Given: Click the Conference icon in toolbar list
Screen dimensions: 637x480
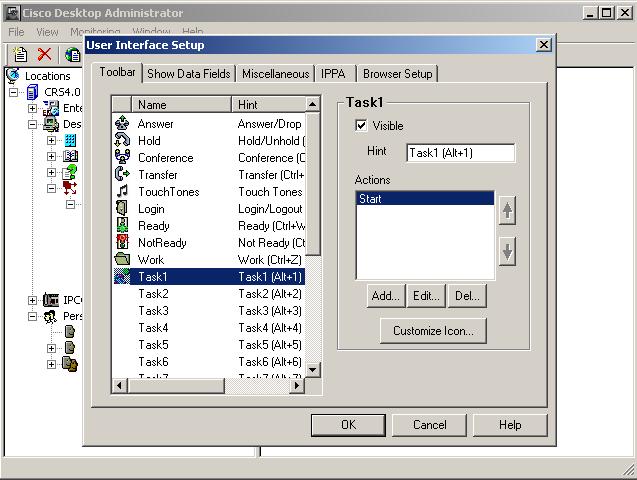Looking at the screenshot, I should click(122, 157).
